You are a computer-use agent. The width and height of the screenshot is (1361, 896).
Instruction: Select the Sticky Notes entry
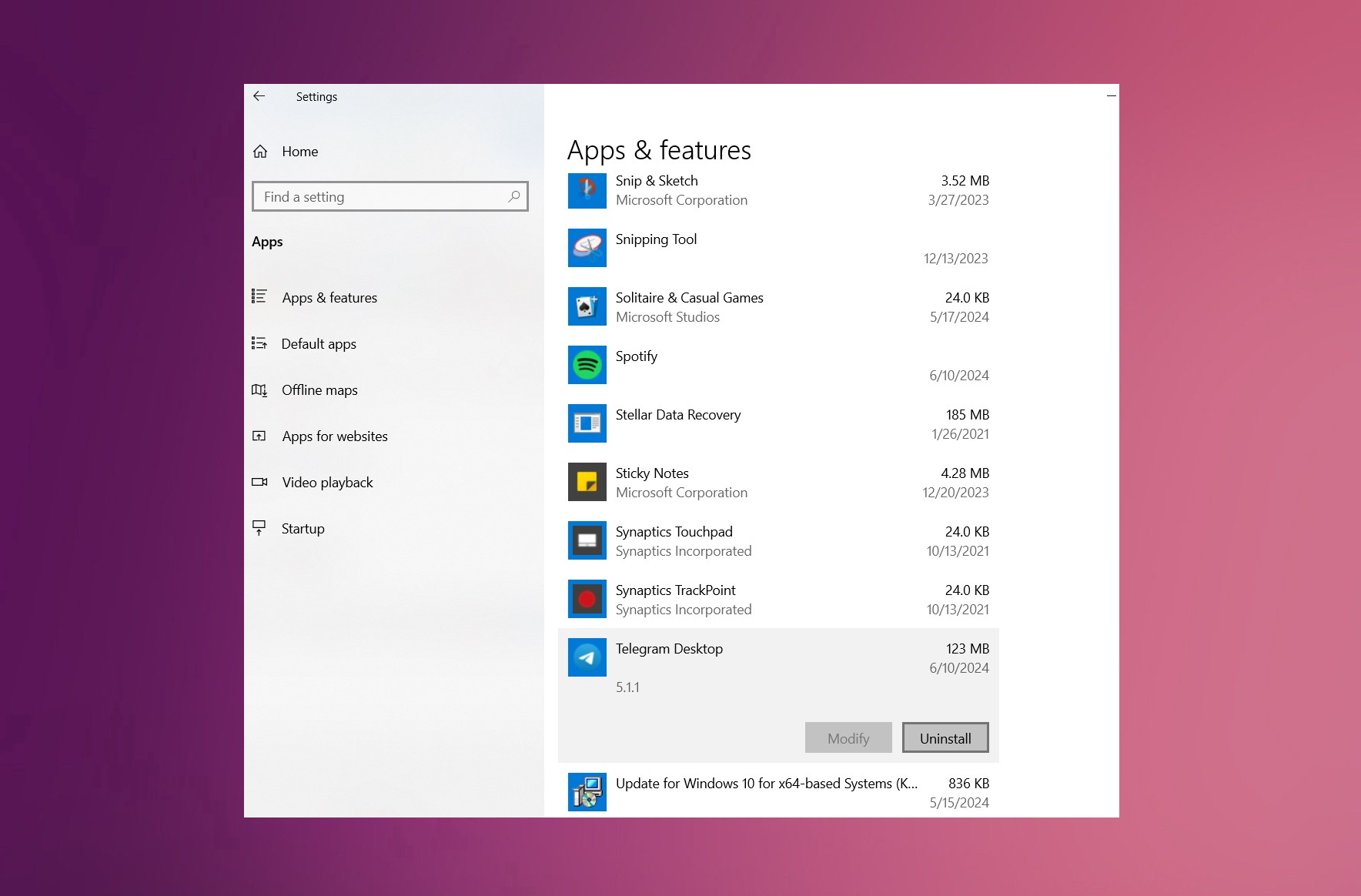click(x=778, y=483)
